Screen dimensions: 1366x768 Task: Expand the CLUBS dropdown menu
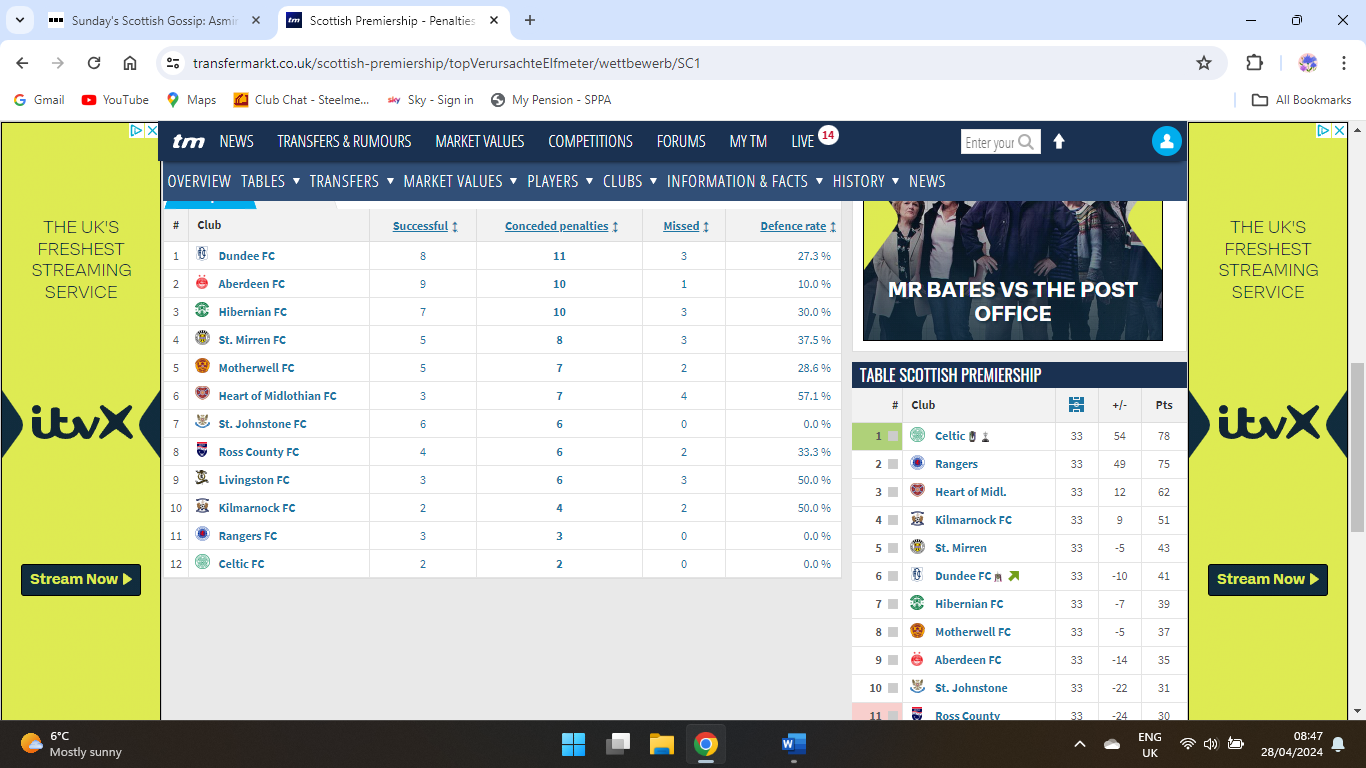click(x=630, y=181)
